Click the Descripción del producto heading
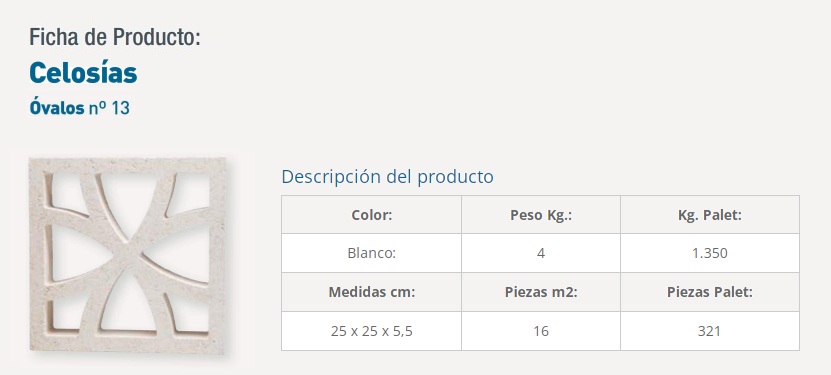Viewport: 831px width, 375px height. click(x=387, y=176)
